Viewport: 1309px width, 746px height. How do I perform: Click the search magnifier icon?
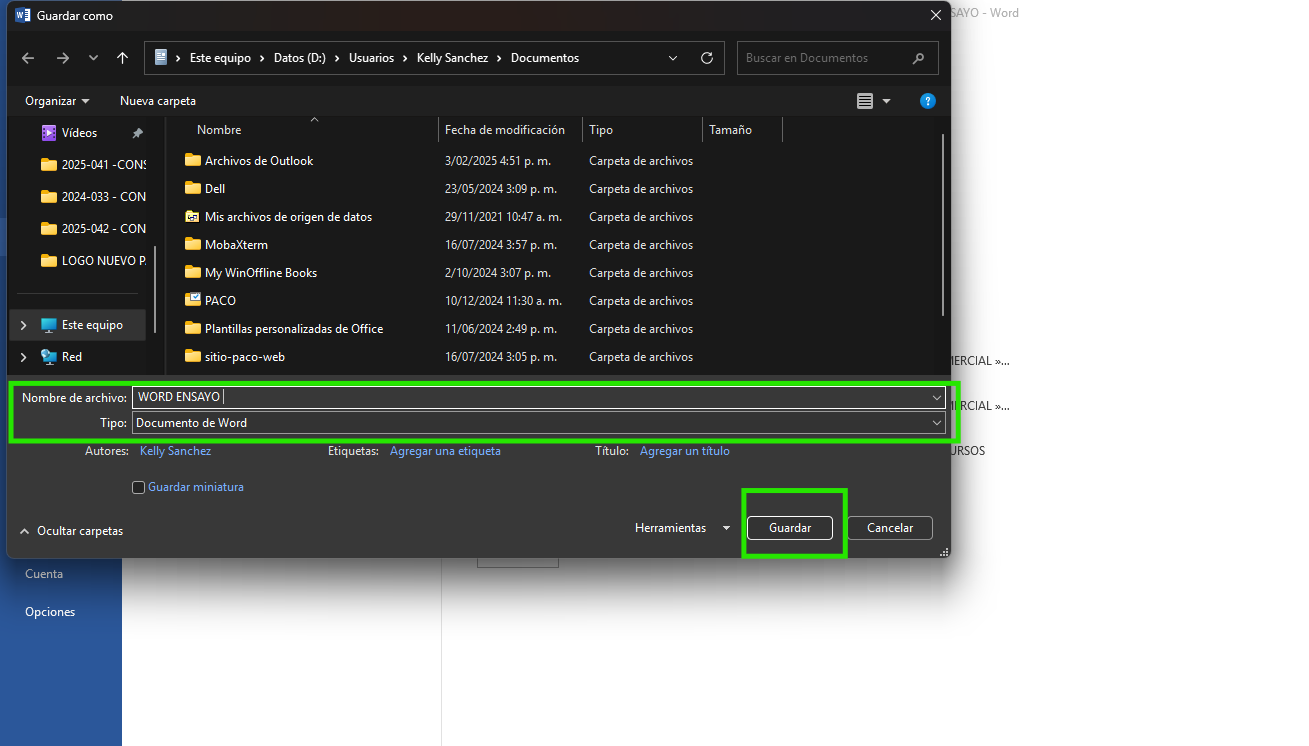(x=919, y=58)
